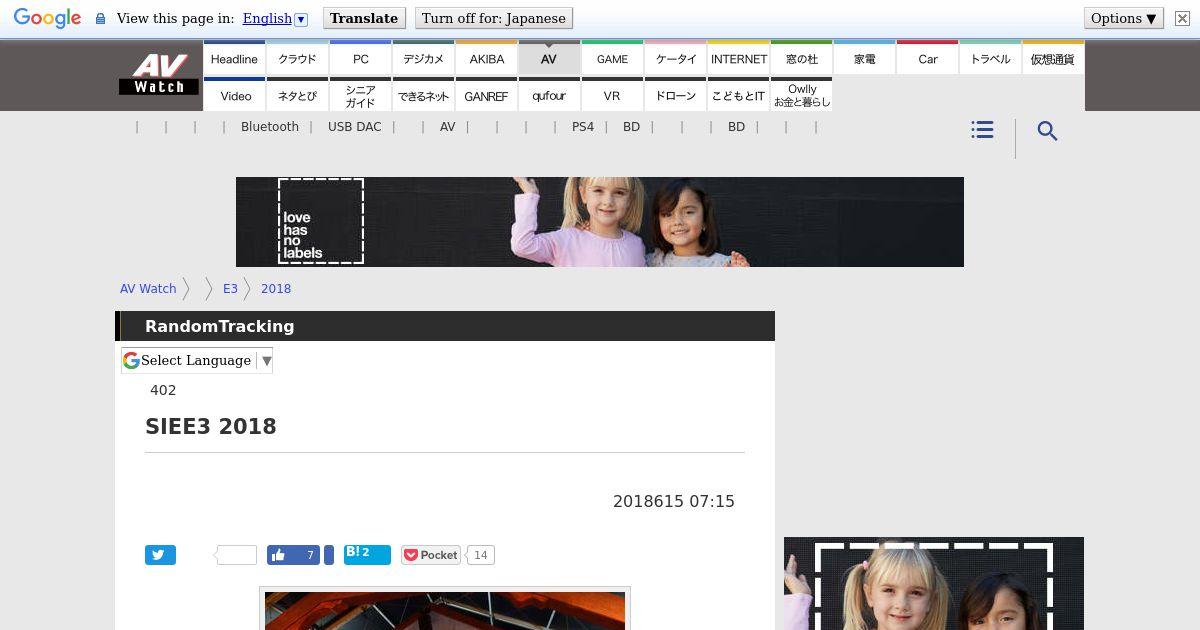This screenshot has width=1200, height=630.
Task: Open the hamburger list menu icon
Action: (x=982, y=130)
